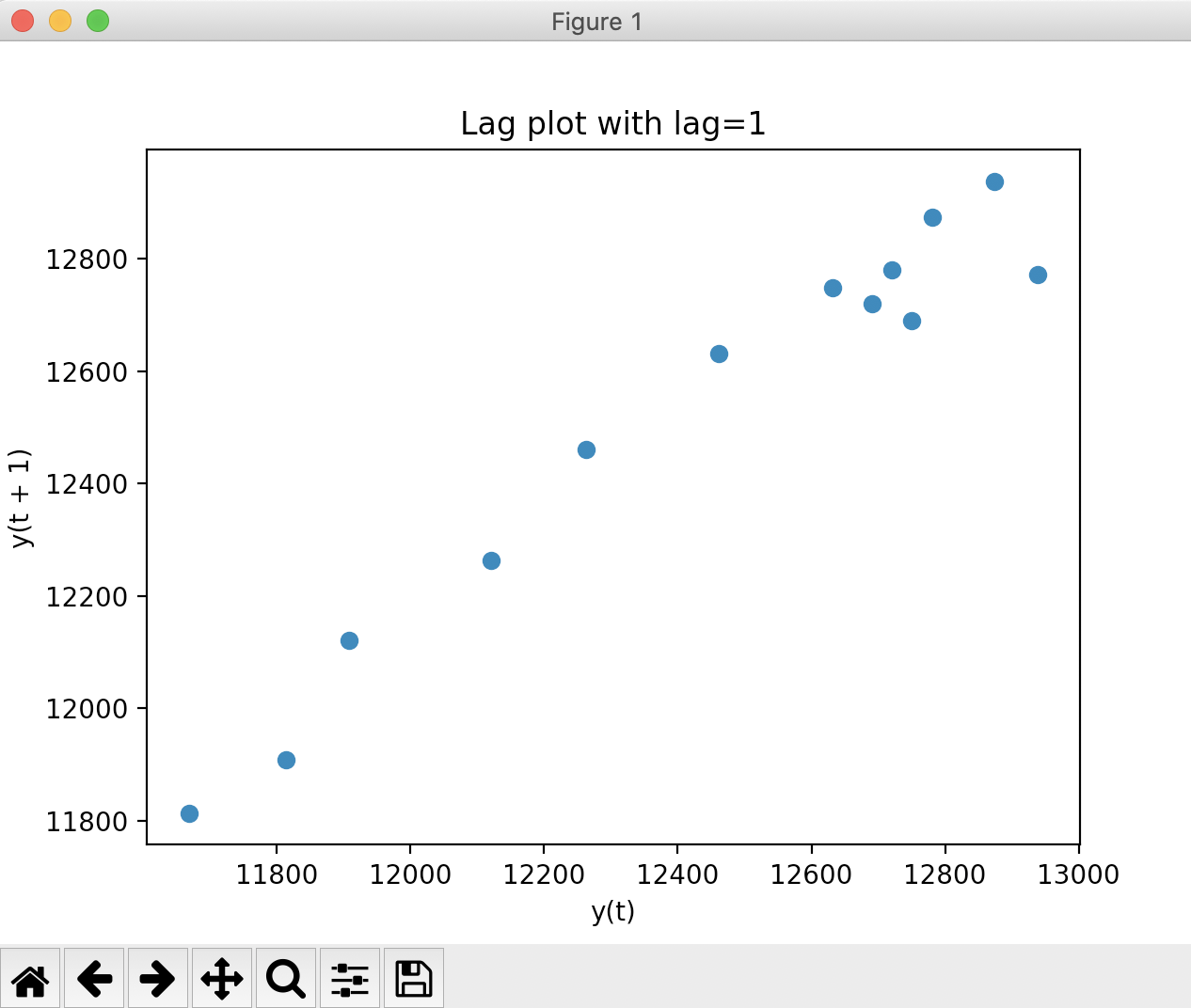Go forward to next view arrow
The width and height of the screenshot is (1191, 1008).
[158, 978]
